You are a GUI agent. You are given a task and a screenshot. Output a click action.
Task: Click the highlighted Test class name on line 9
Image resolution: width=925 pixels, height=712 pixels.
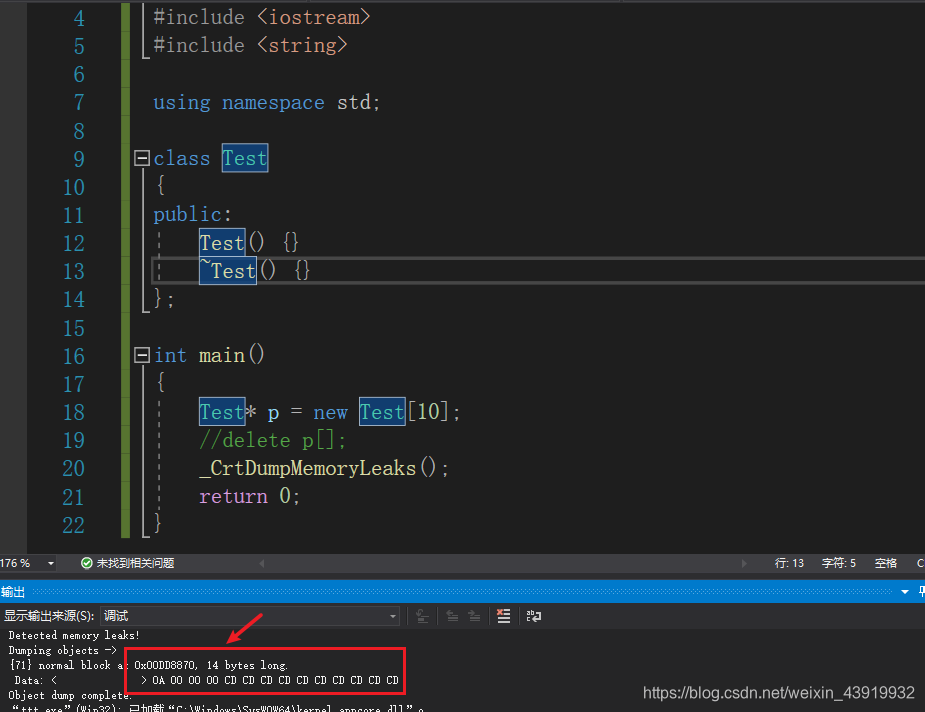coord(245,158)
